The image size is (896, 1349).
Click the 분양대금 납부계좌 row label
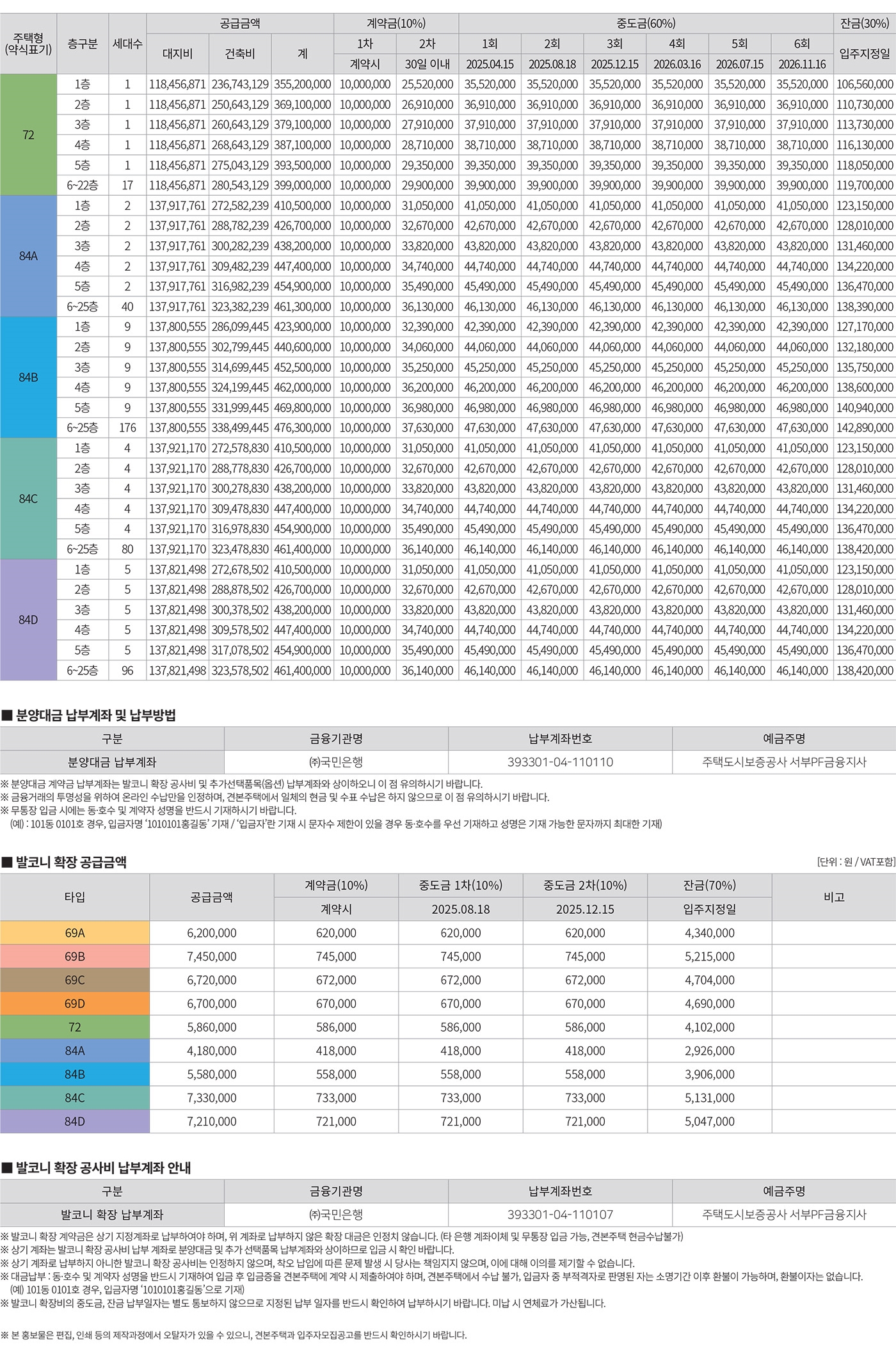click(112, 762)
